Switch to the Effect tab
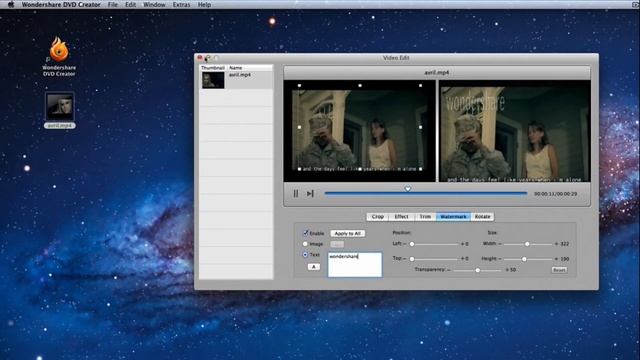The image size is (640, 360). [x=401, y=217]
